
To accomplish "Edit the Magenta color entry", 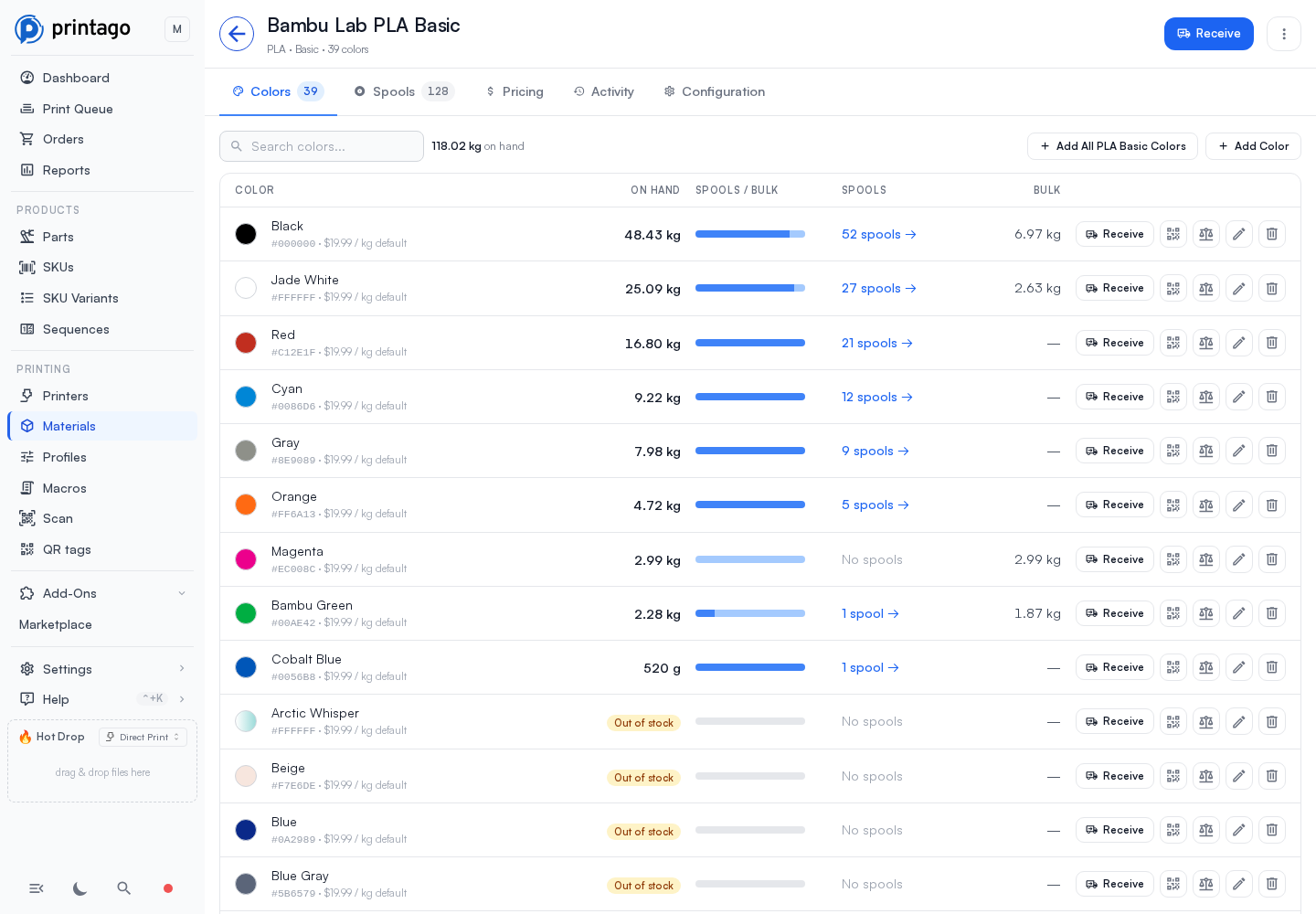I will point(1239,559).
